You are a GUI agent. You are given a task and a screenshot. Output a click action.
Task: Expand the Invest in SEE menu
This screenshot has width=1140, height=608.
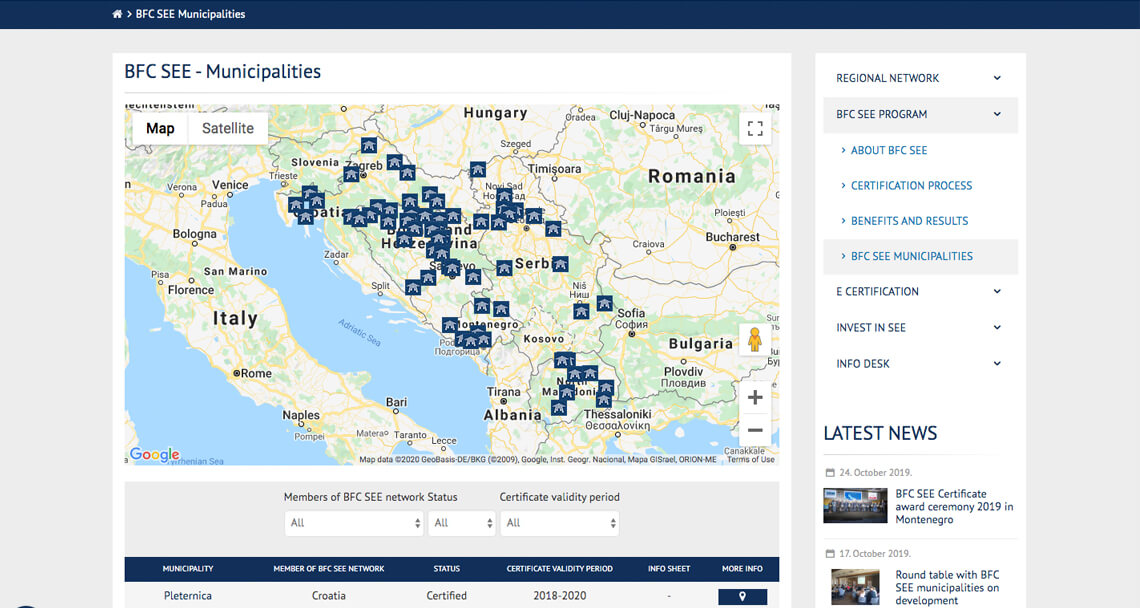coord(920,327)
